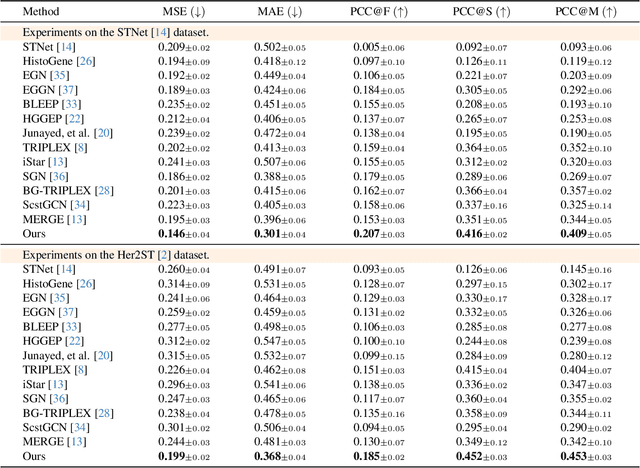Click the ScstGCN PCC@F cell '0.094±0.05'
This screenshot has height=468, width=640.
click(379, 428)
